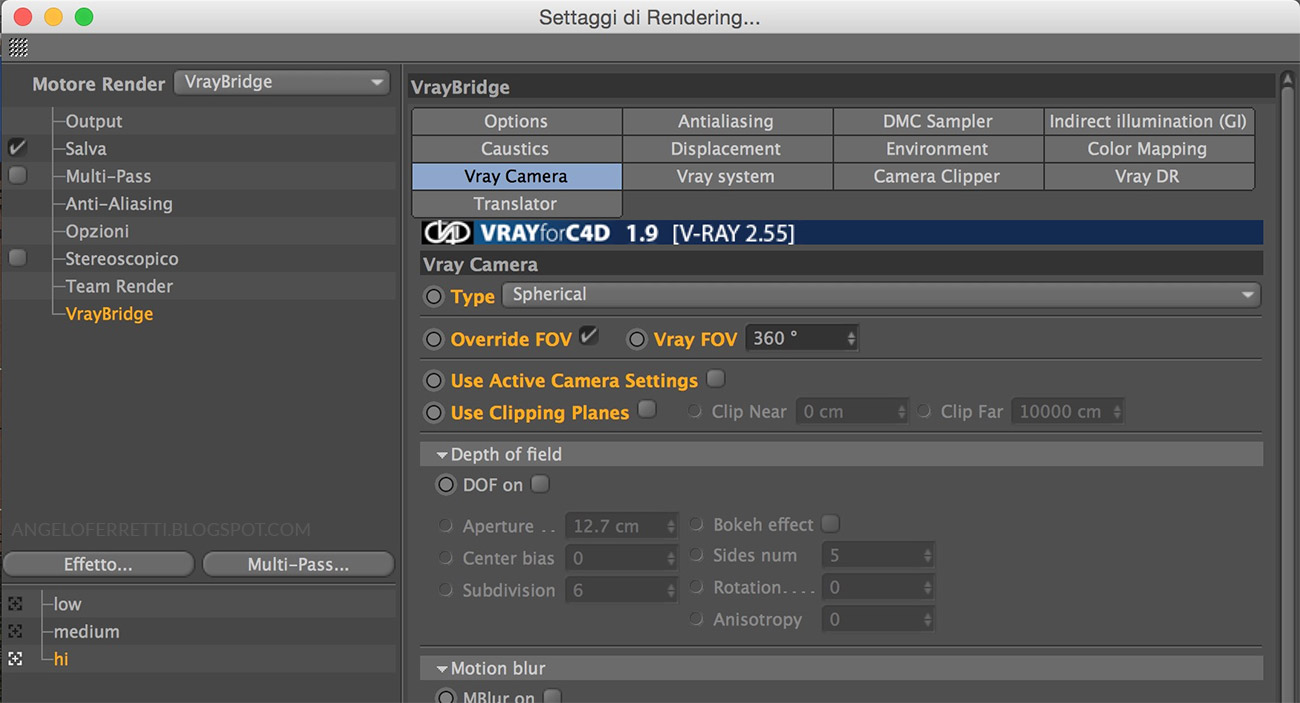The width and height of the screenshot is (1300, 703).
Task: Uncheck Override FOV
Action: (x=589, y=337)
